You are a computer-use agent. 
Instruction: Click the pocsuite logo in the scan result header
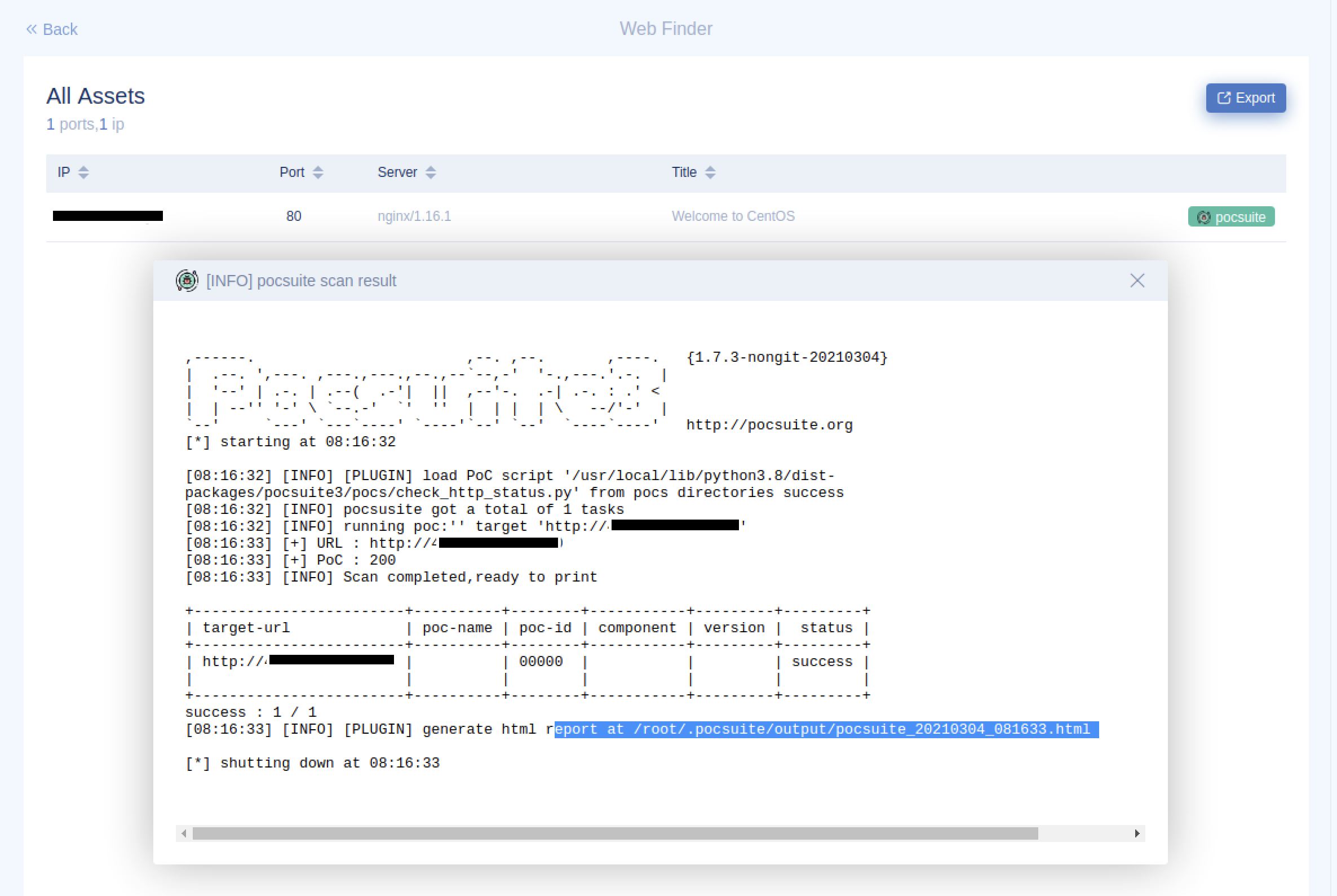[x=187, y=281]
